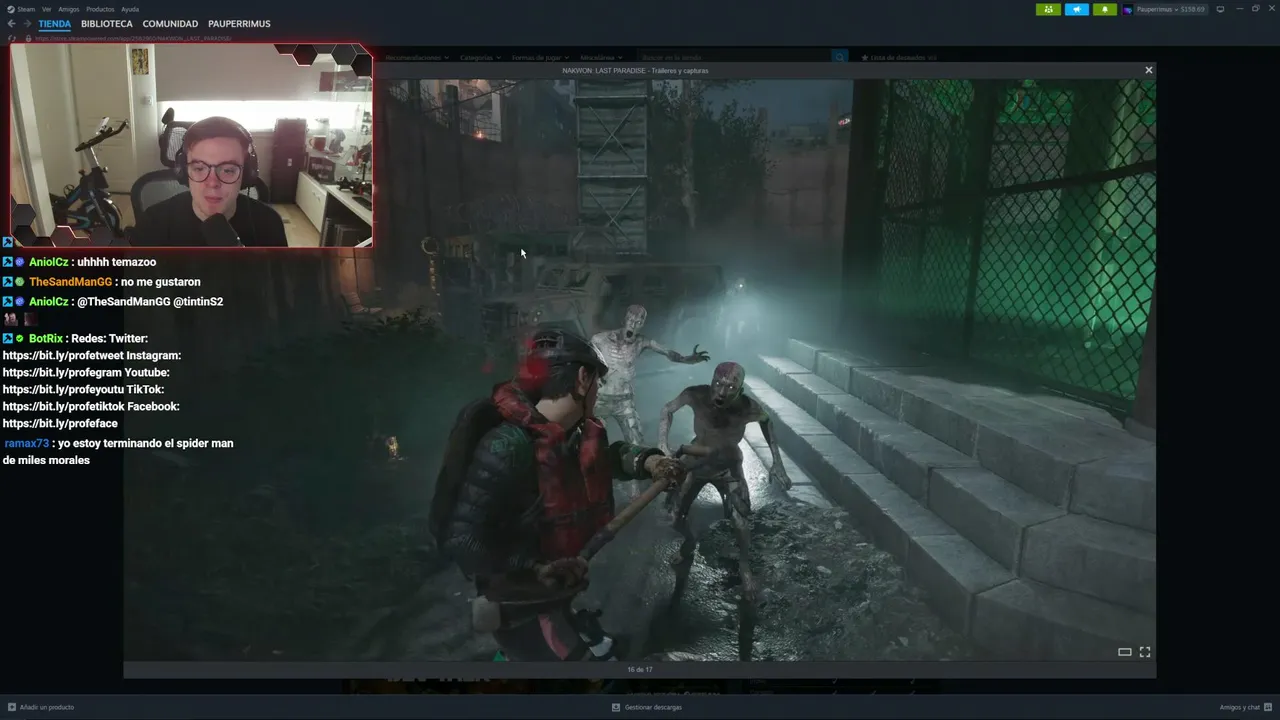Viewport: 1280px width, 720px height.
Task: Click the store search field
Action: pyautogui.click(x=735, y=57)
